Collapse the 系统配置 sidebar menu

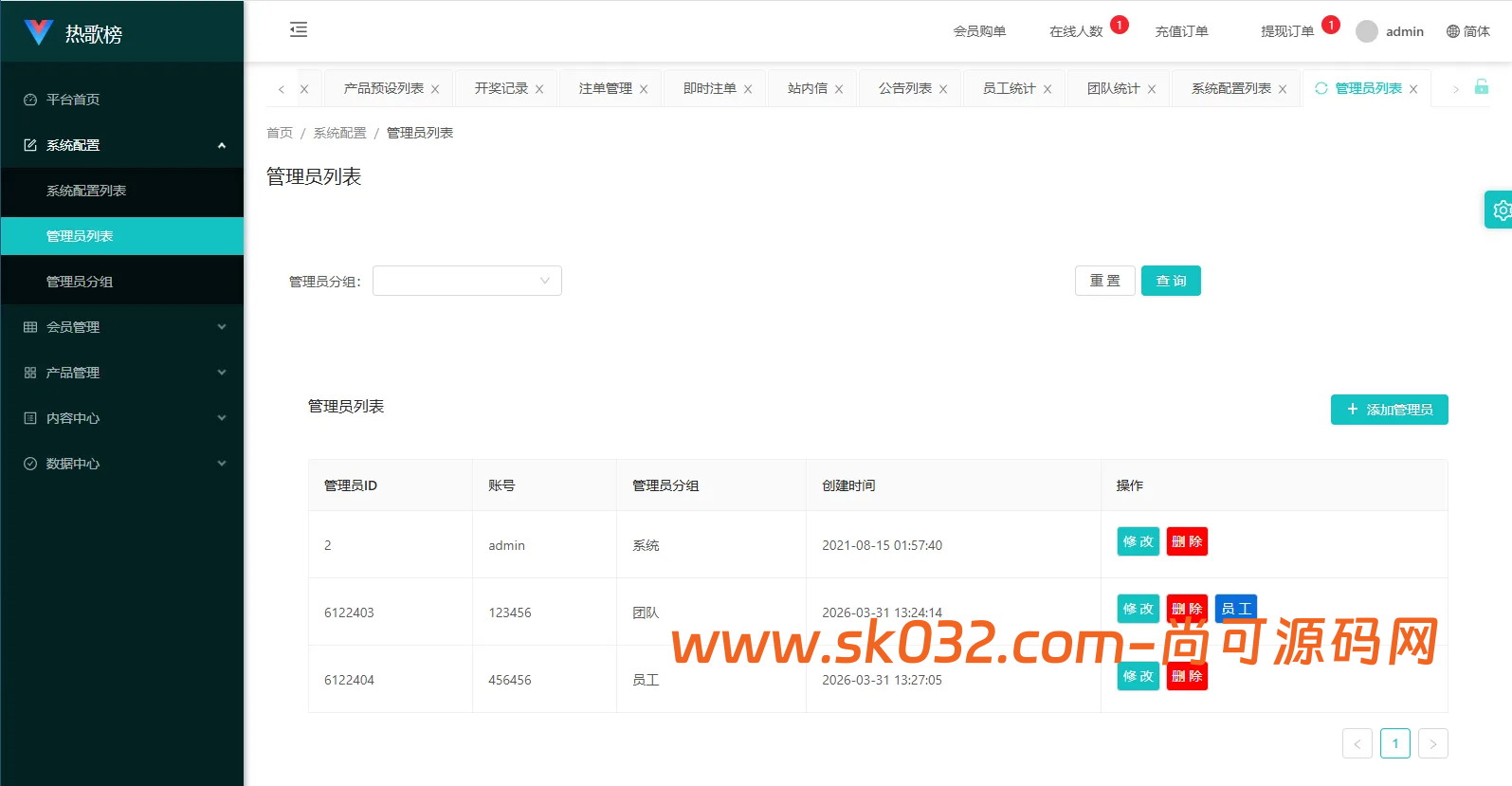(x=122, y=145)
